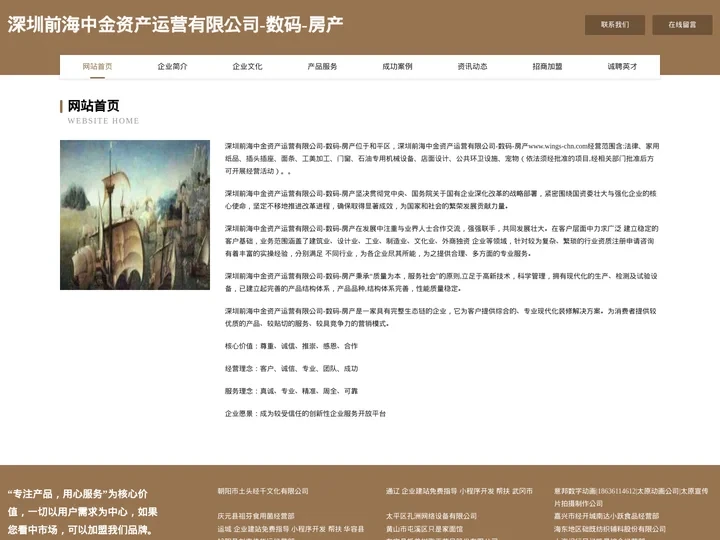The height and width of the screenshot is (540, 720).
Task: Go to the 企业简介 tab
Action: coord(172,67)
